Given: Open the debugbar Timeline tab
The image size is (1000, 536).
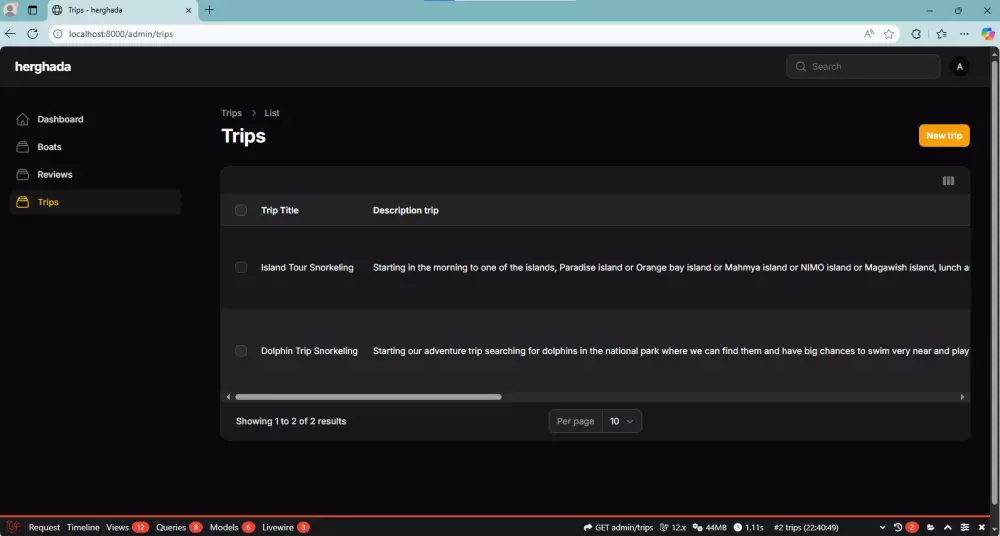Looking at the screenshot, I should click(x=83, y=528).
